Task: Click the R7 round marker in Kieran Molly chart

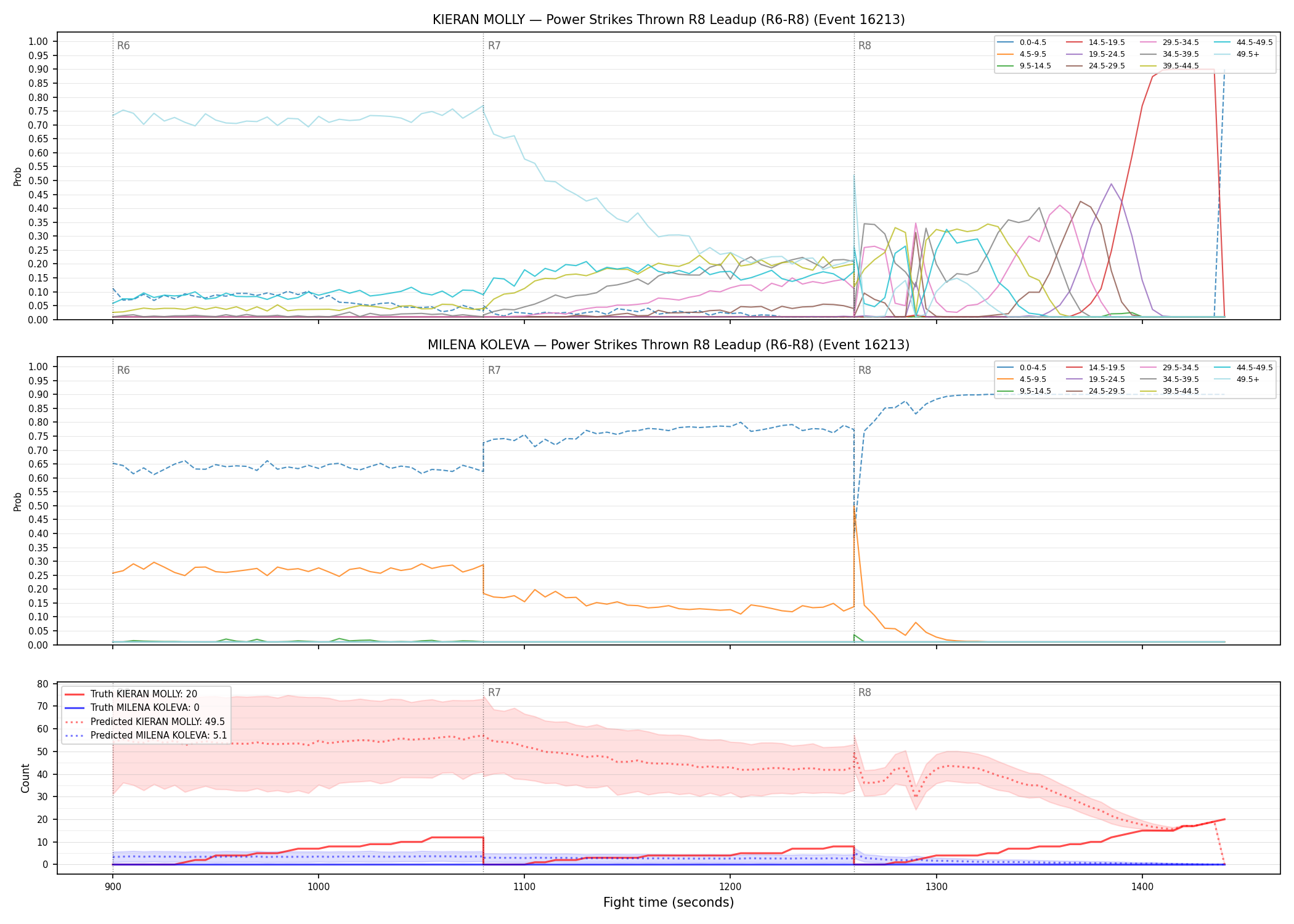Action: 494,46
